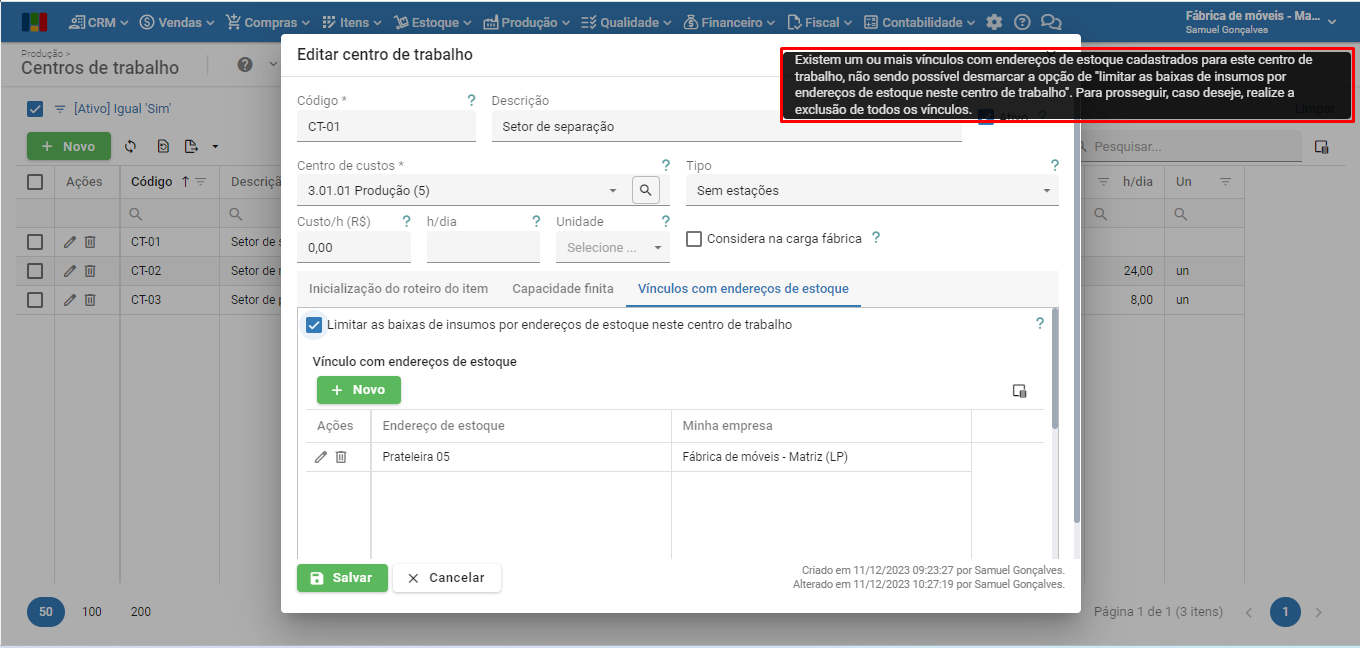
Task: Click page help icon beside Centros de trabalho title
Action: click(245, 65)
